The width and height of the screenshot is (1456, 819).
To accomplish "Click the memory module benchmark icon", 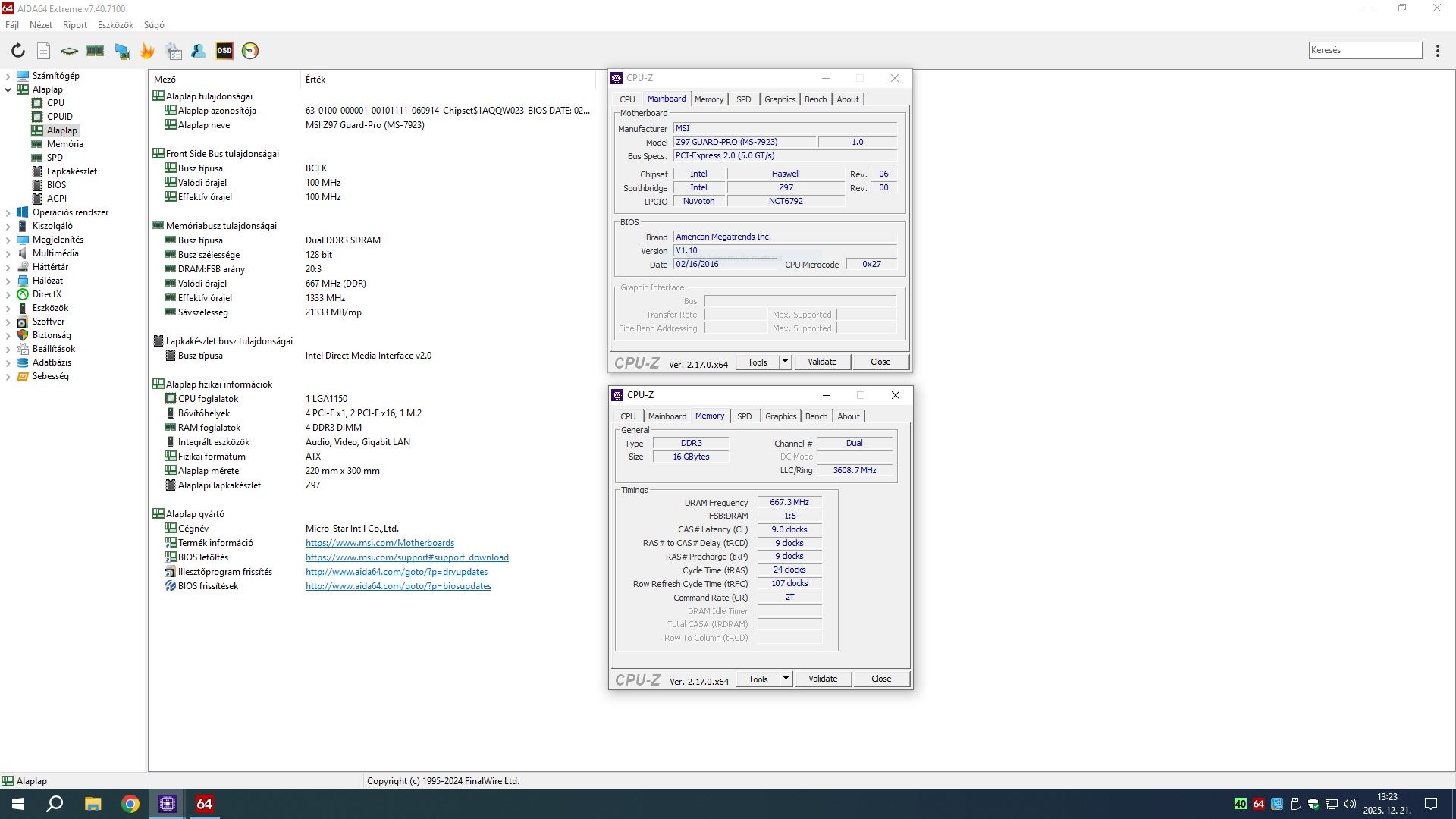I will click(x=95, y=51).
